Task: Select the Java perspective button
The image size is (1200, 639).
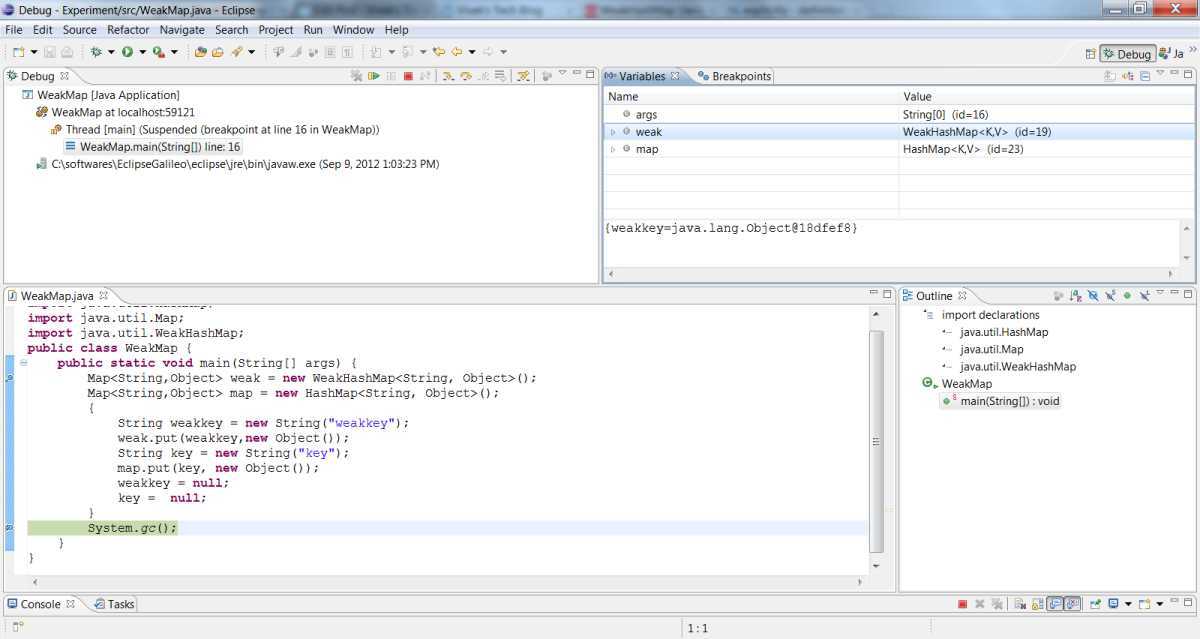Action: click(x=1172, y=54)
